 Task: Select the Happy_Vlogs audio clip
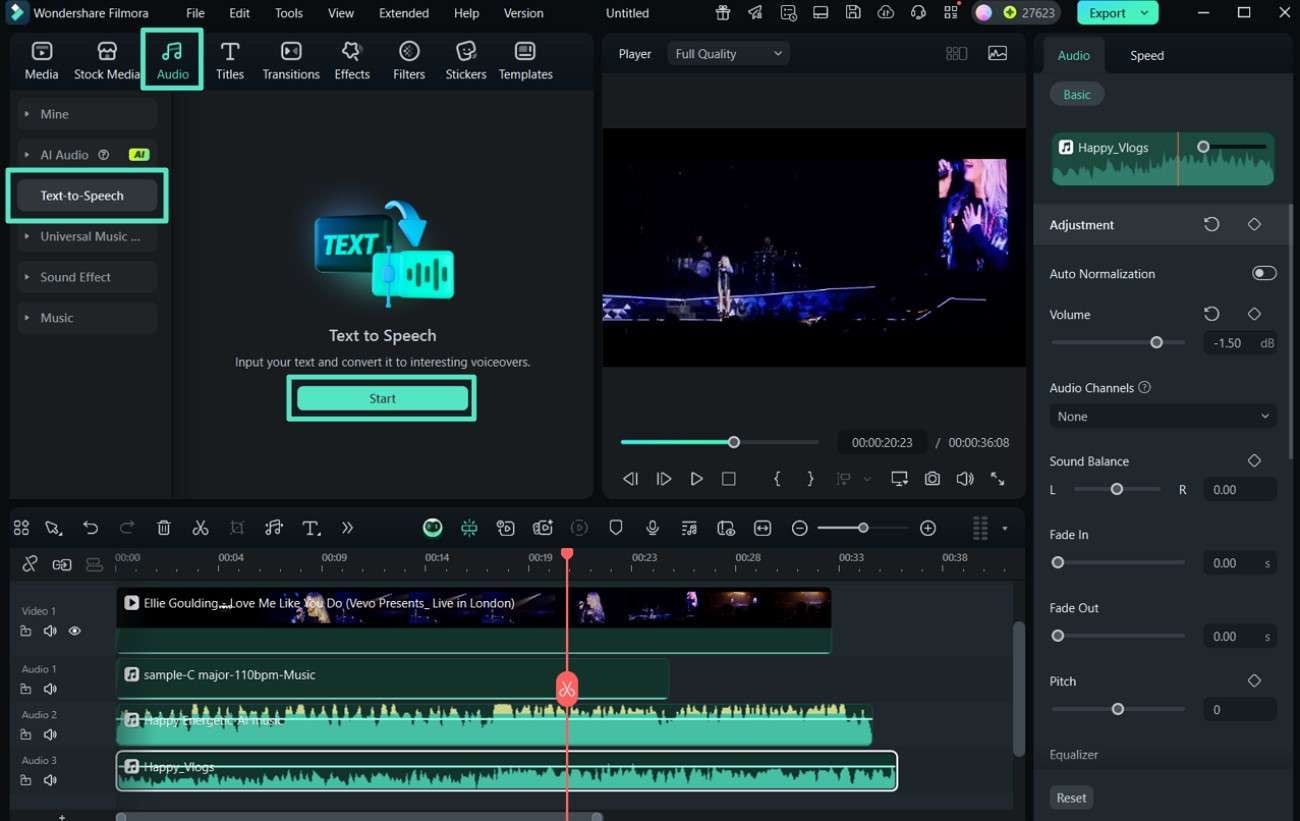pyautogui.click(x=506, y=771)
